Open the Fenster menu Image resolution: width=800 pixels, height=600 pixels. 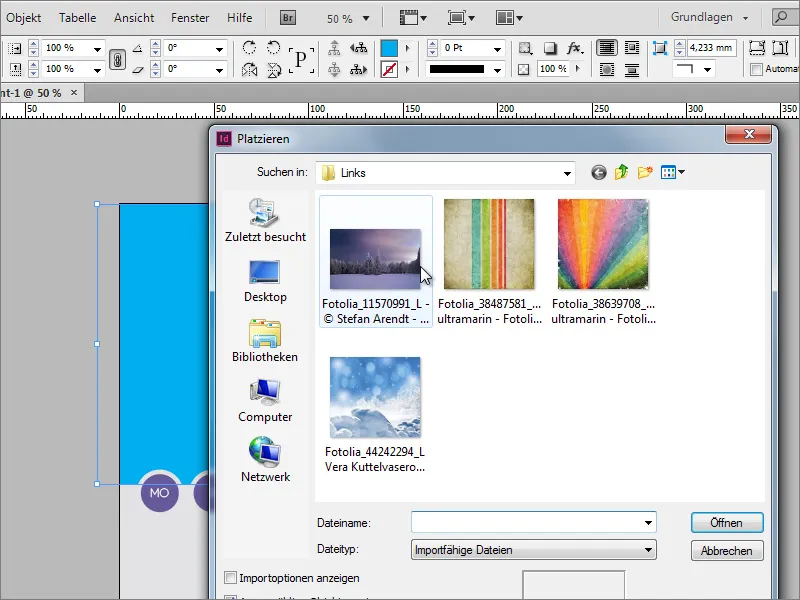click(x=190, y=18)
